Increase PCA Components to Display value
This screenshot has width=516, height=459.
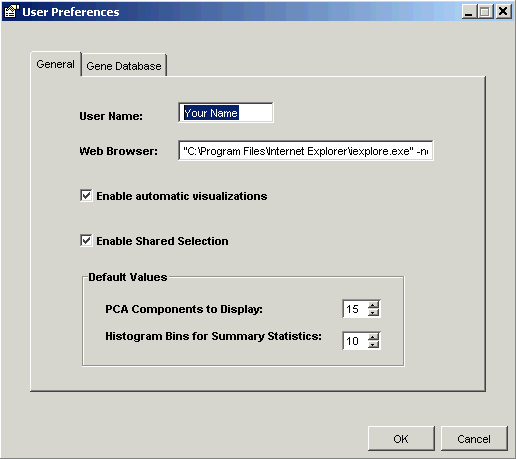pos(374,305)
